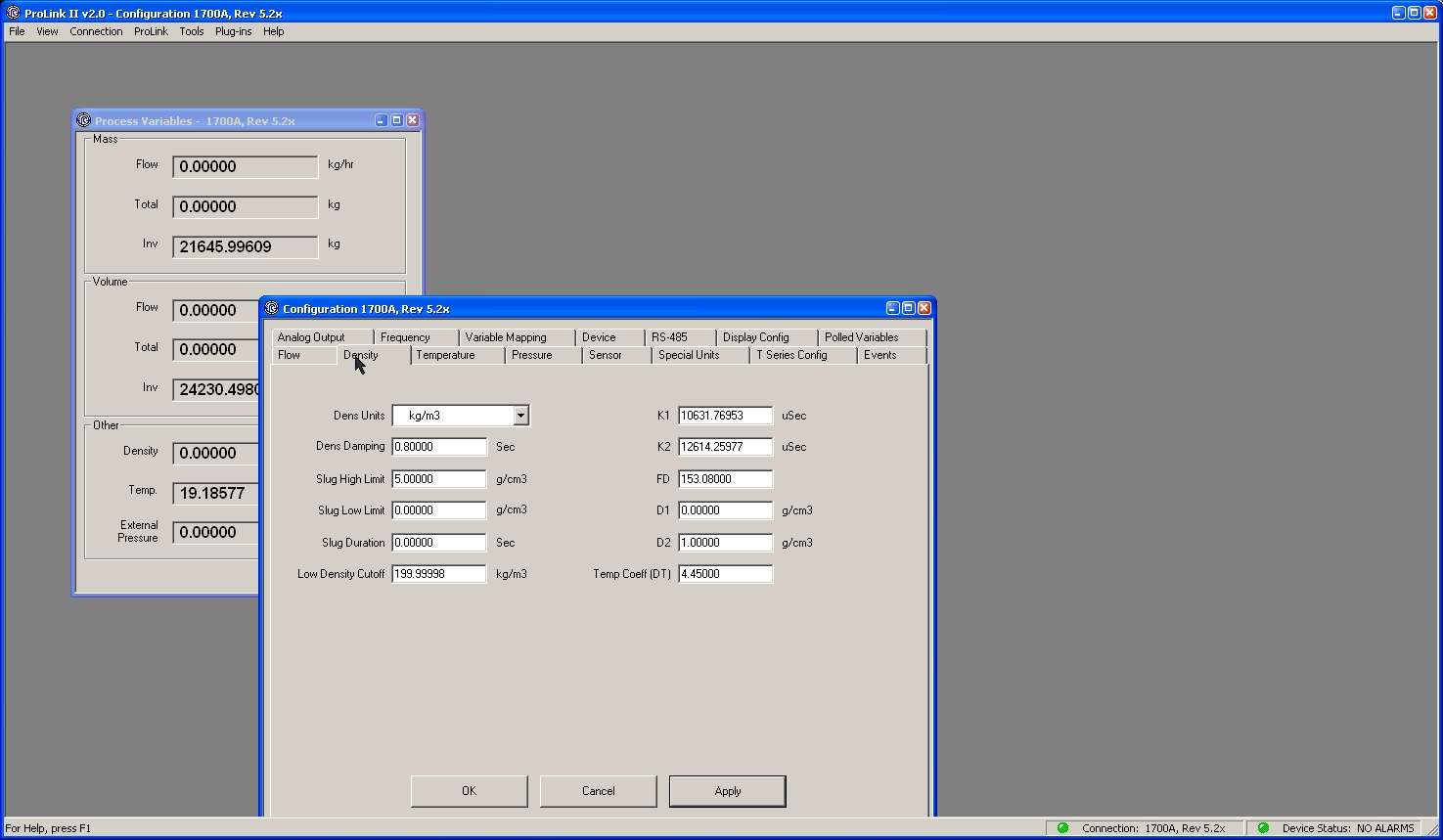Minimize the Process Variables window
This screenshot has height=840, width=1443.
(x=381, y=120)
